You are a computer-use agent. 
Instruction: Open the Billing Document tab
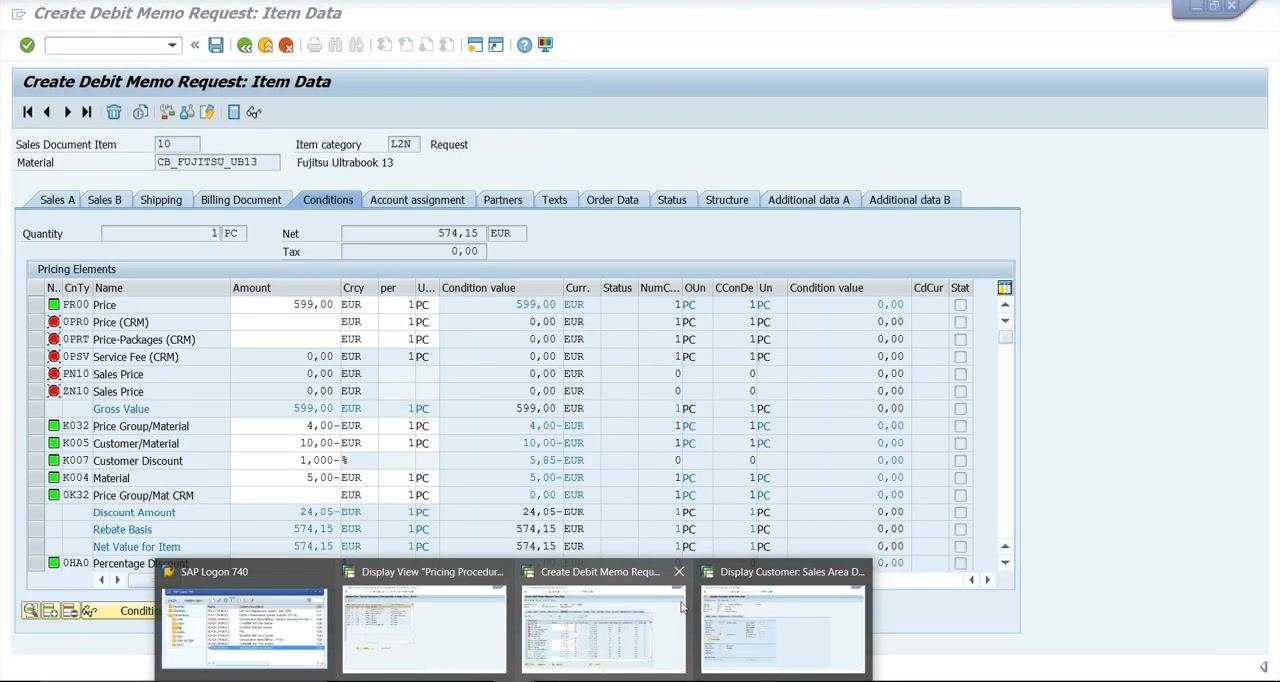coord(241,200)
